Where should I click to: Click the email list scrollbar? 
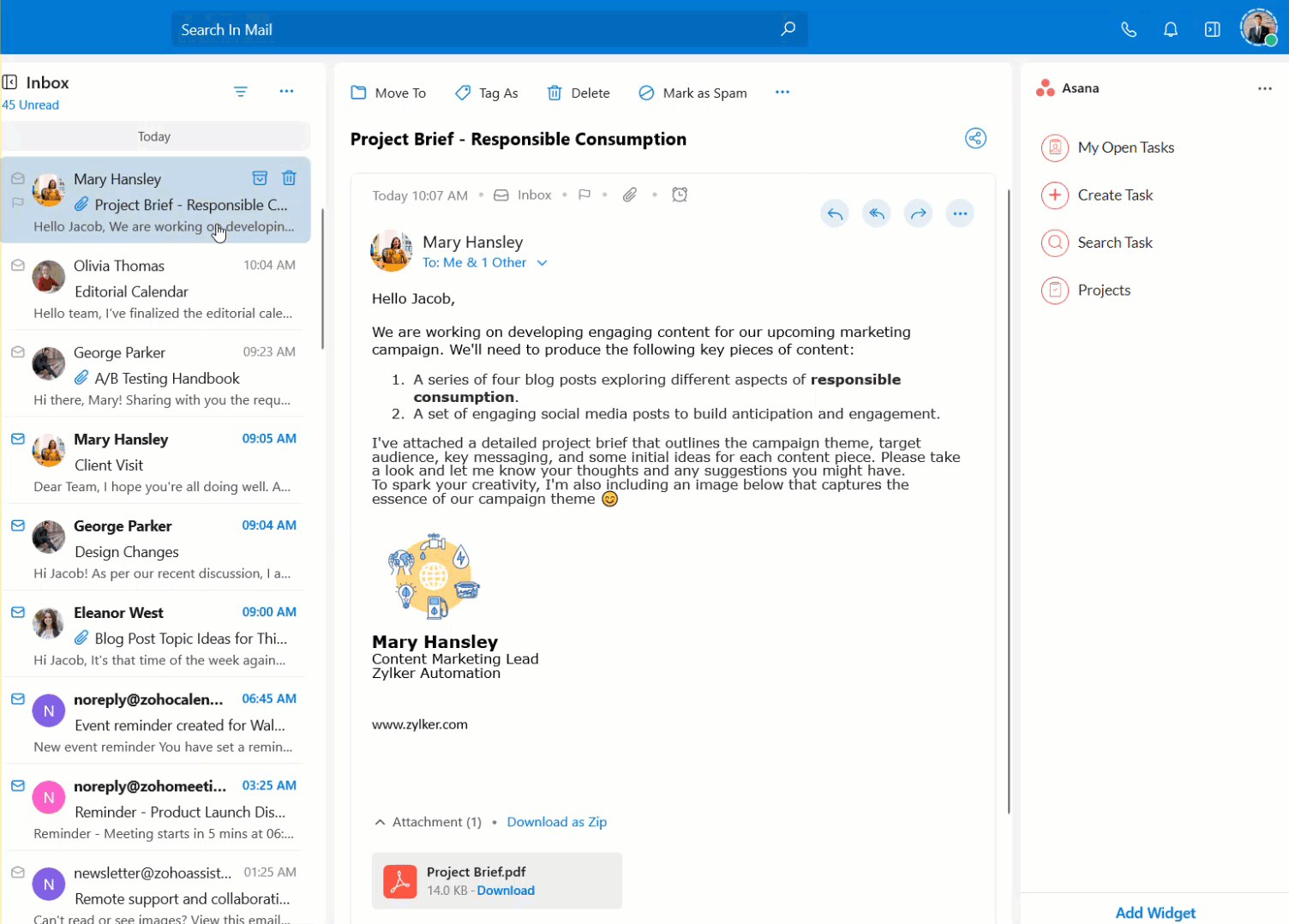coord(322,279)
